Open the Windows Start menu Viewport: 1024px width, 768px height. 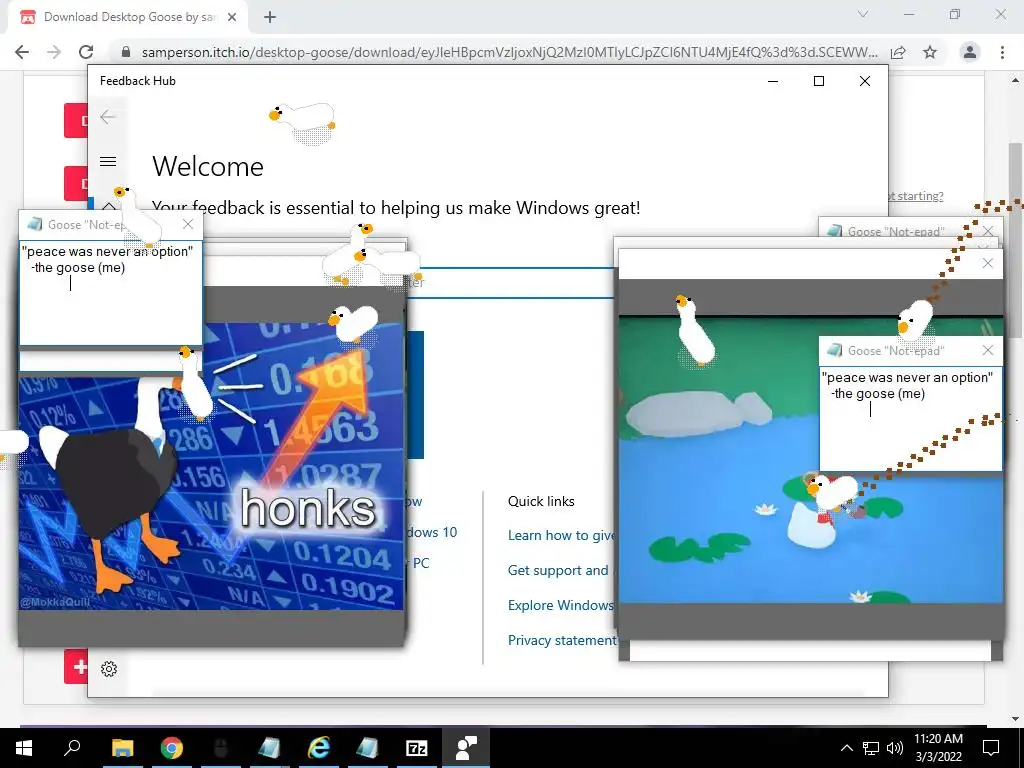click(24, 748)
